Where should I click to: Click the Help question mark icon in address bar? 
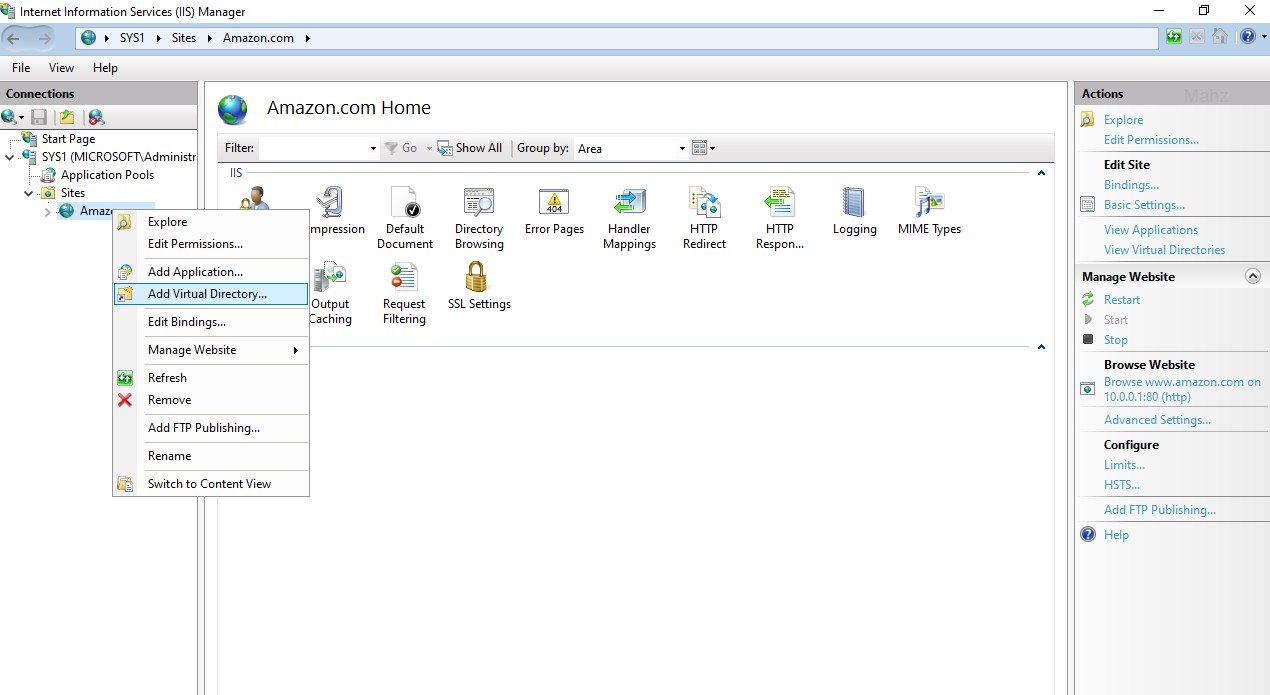(1247, 37)
